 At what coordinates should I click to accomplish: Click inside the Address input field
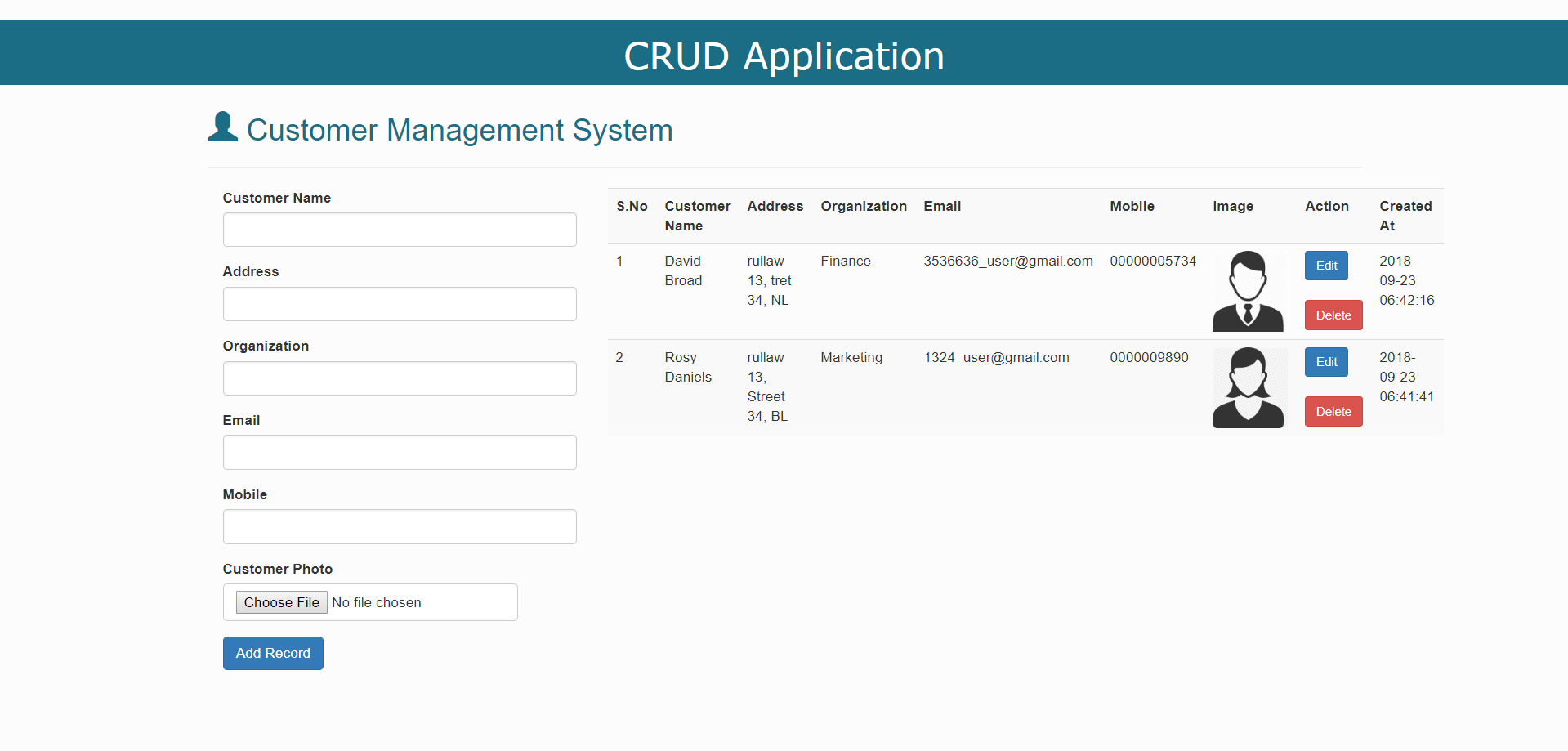(399, 303)
